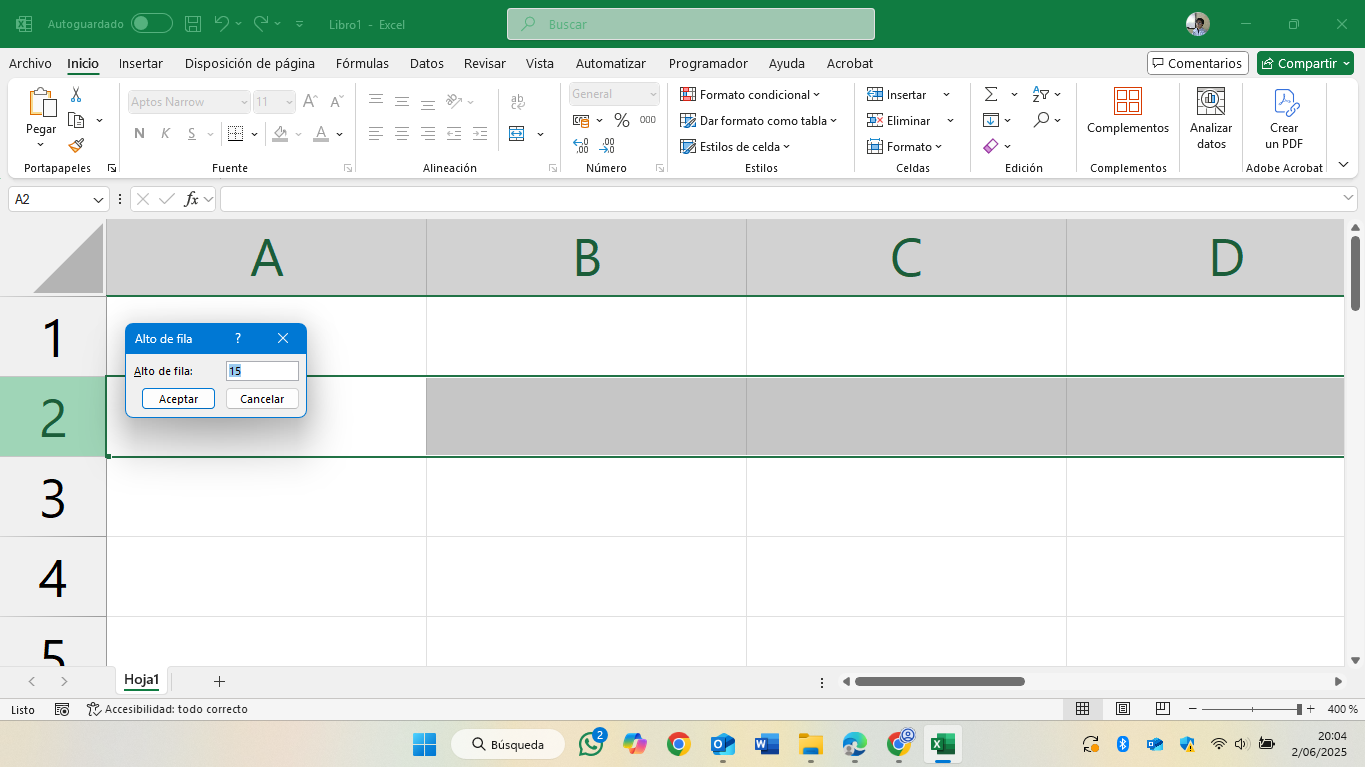Screen dimensions: 1365x767
Task: Switch to the Insertar tab
Action: coord(141,63)
